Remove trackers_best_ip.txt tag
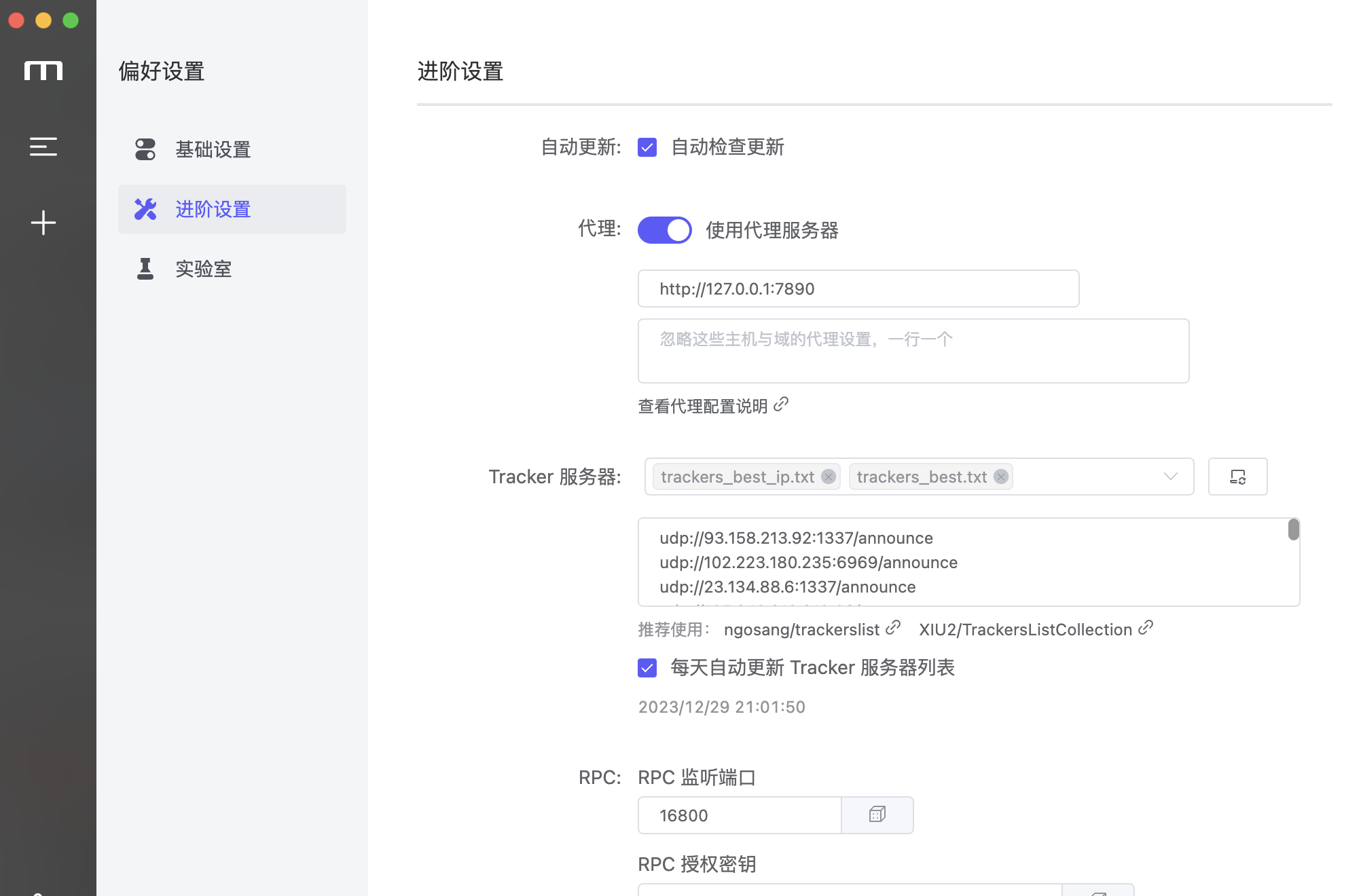Screen dimensions: 1361x896 coord(828,477)
